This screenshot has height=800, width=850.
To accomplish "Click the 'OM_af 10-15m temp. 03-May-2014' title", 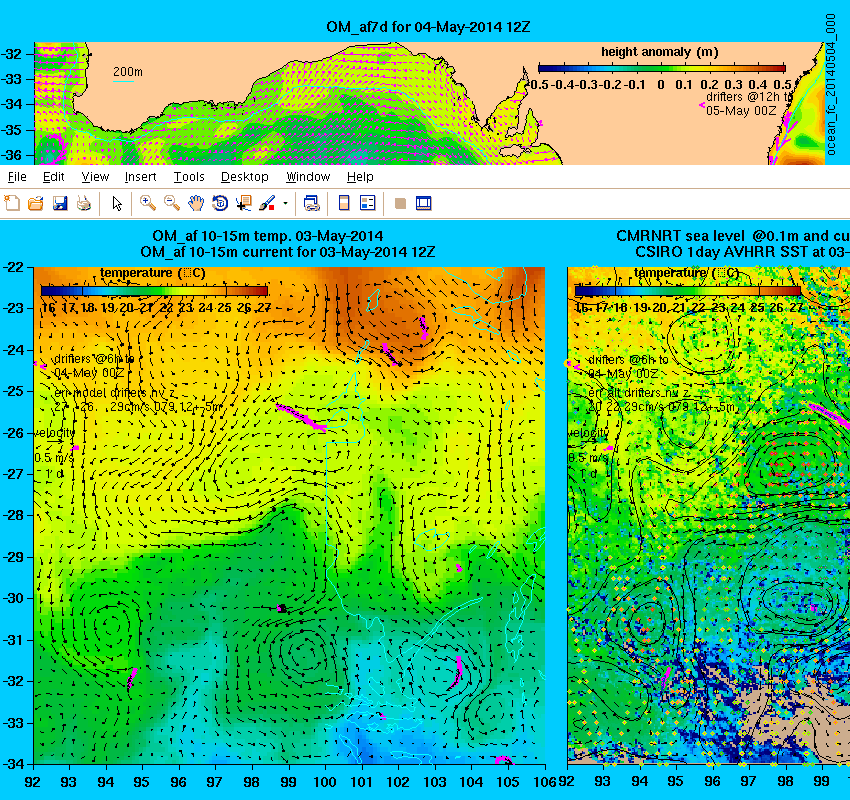I will coord(267,236).
